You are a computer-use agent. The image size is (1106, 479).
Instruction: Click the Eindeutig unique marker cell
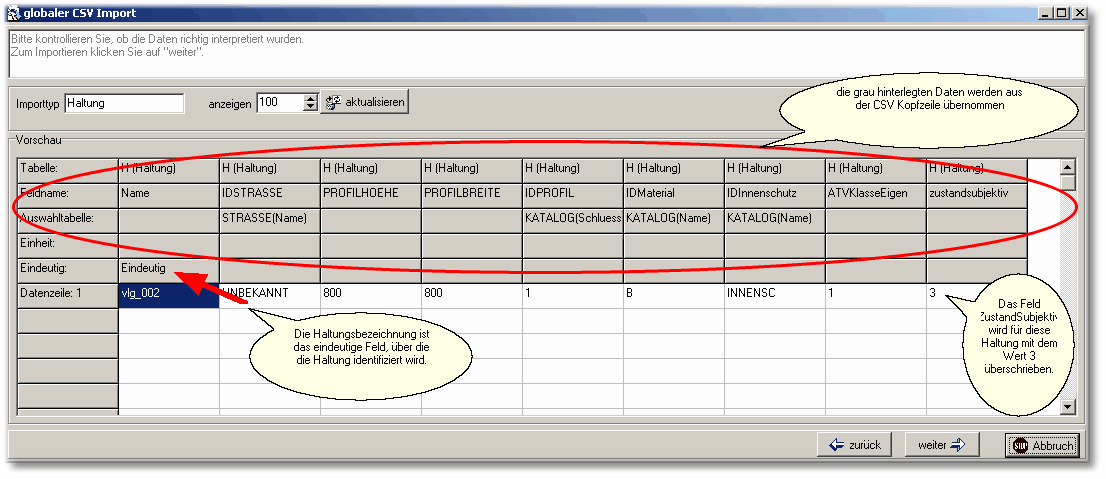(x=168, y=269)
